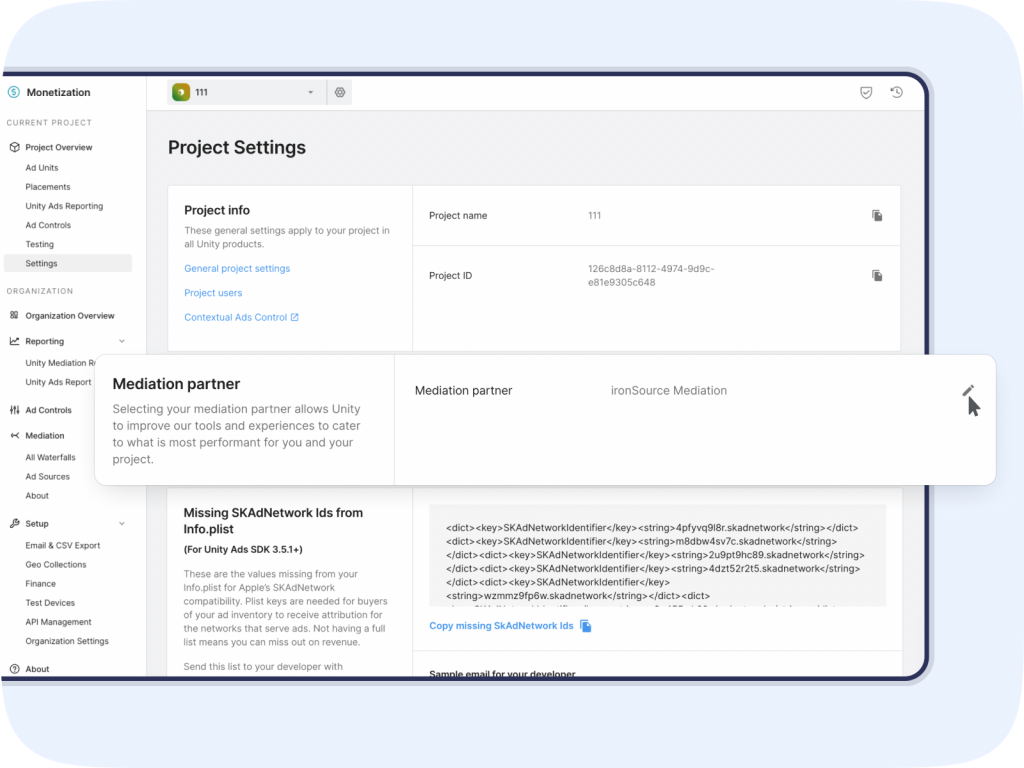Open Organization Overview in sidebar
Image resolution: width=1024 pixels, height=768 pixels.
point(69,316)
